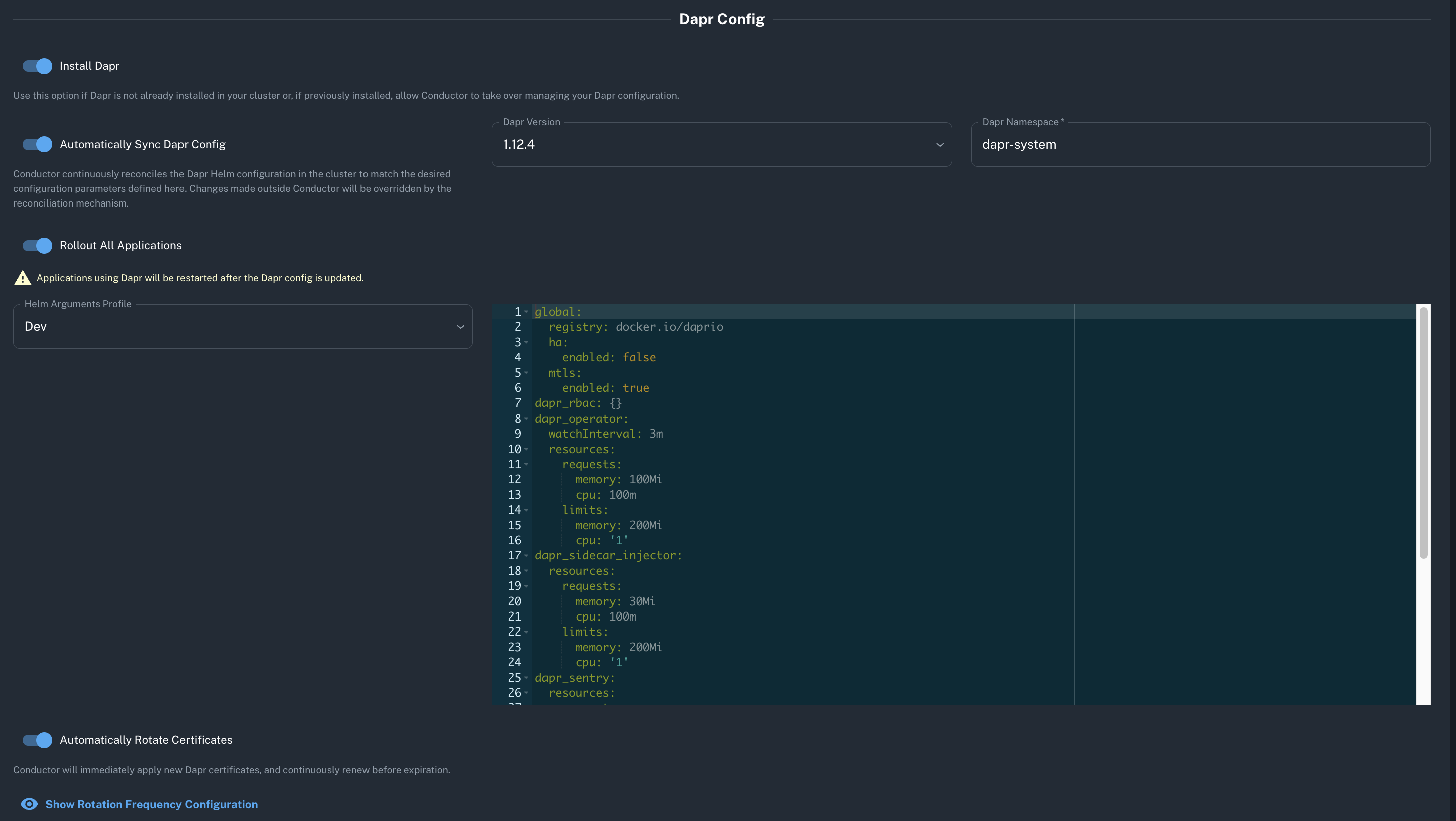The width and height of the screenshot is (1456, 821).
Task: Turn off Rollout All Applications switch
Action: point(37,245)
